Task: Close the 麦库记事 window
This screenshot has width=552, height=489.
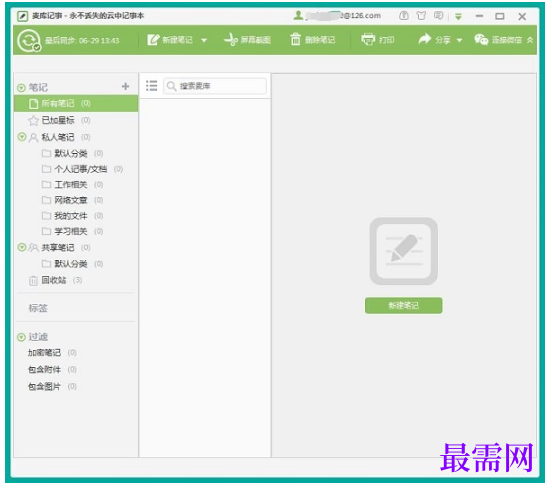Action: (522, 17)
